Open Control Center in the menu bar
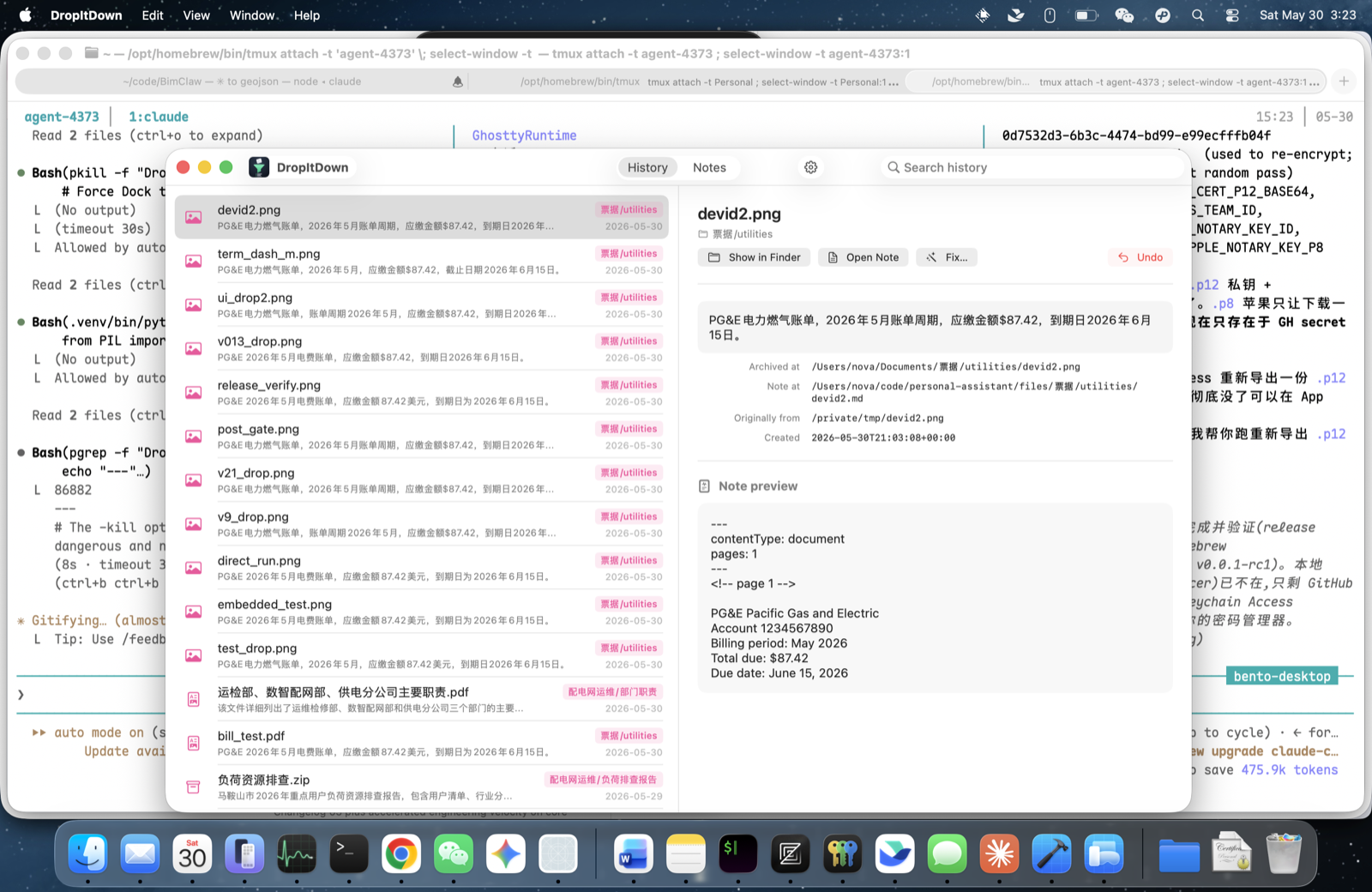Viewport: 1372px width, 892px height. pyautogui.click(x=1232, y=15)
